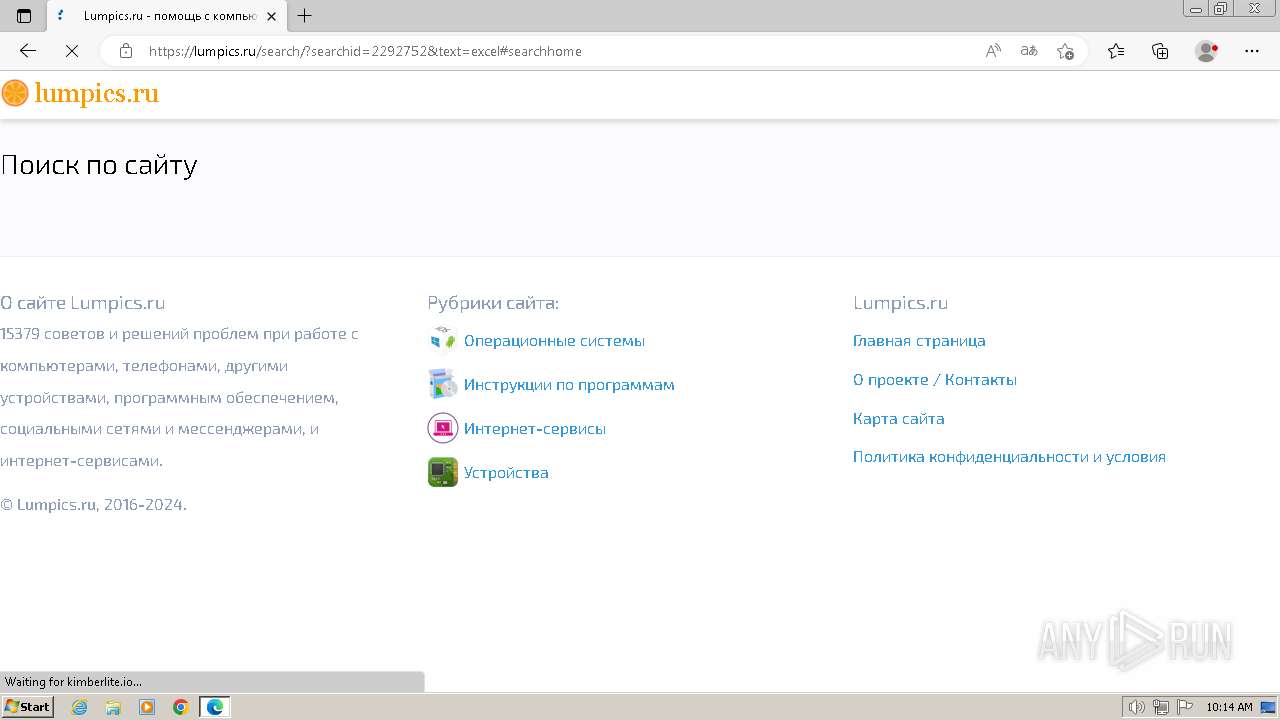The height and width of the screenshot is (720, 1280).
Task: Open the translate page icon
Action: 1029,51
